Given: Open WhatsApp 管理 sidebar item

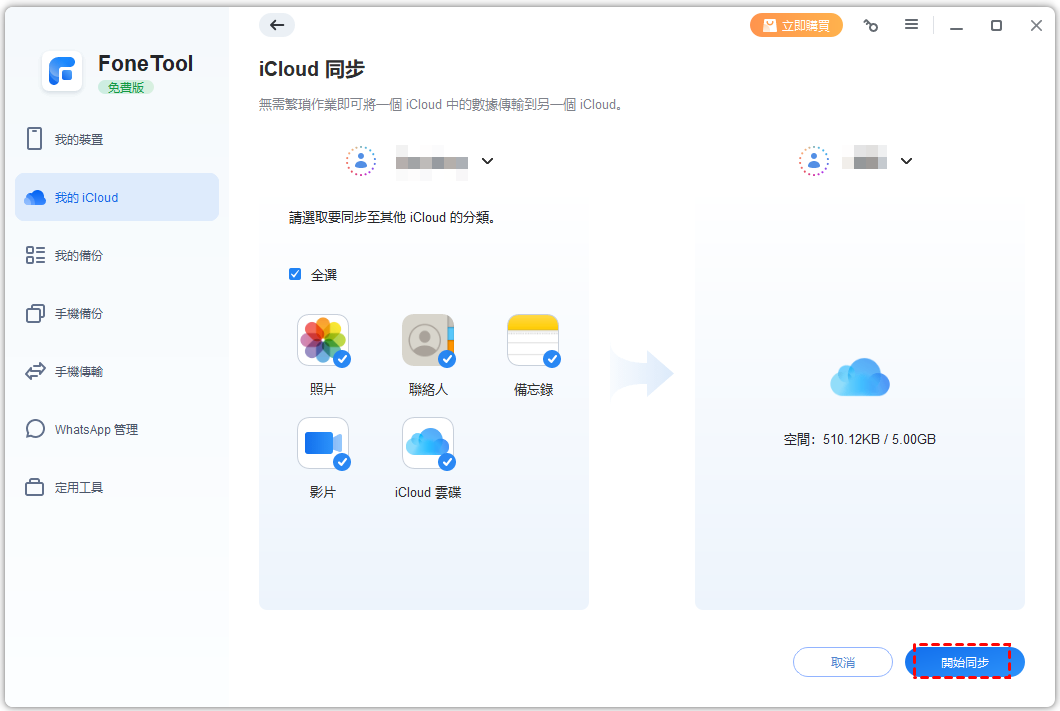Looking at the screenshot, I should pyautogui.click(x=96, y=430).
